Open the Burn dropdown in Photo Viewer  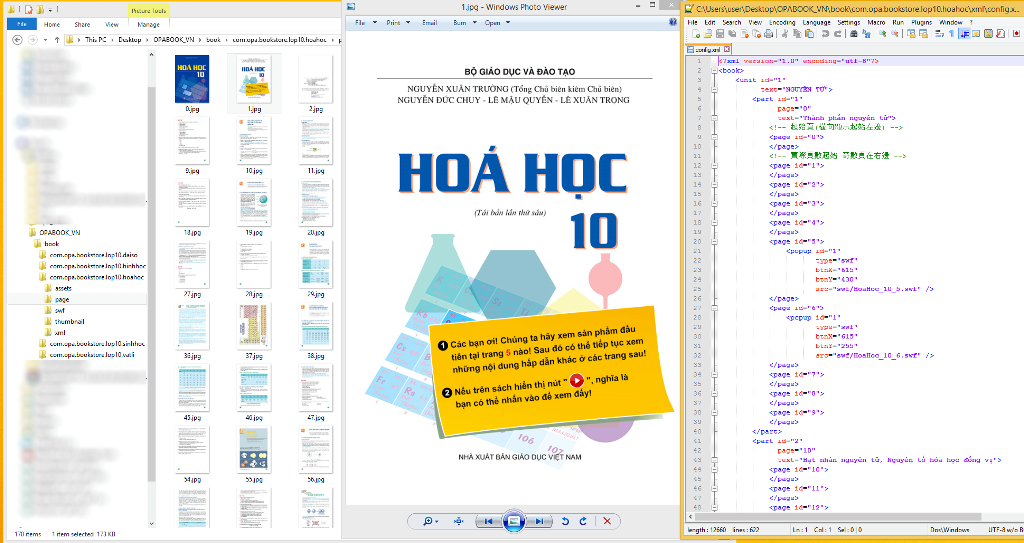tap(461, 21)
